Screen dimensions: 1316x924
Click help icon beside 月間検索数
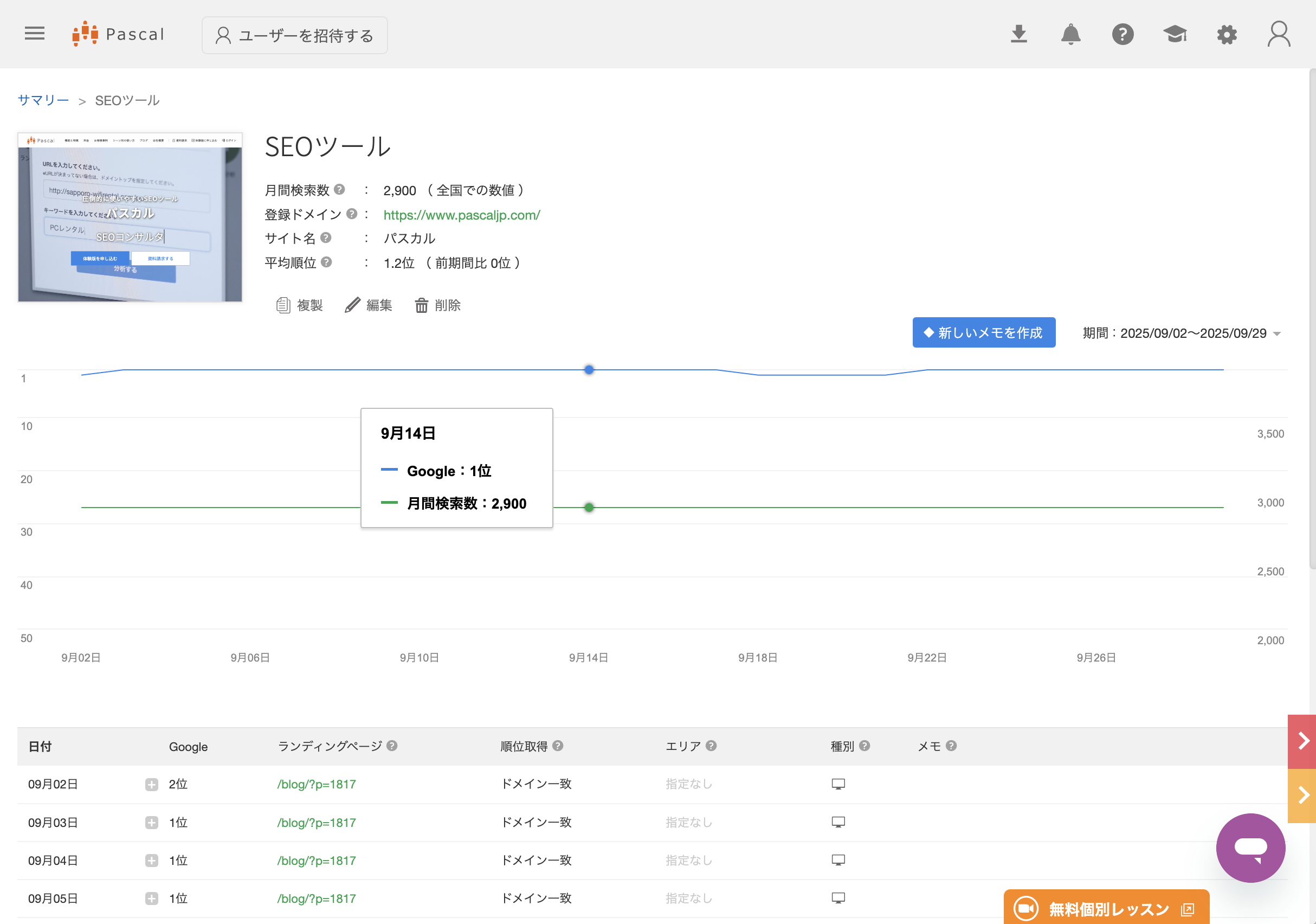point(339,189)
